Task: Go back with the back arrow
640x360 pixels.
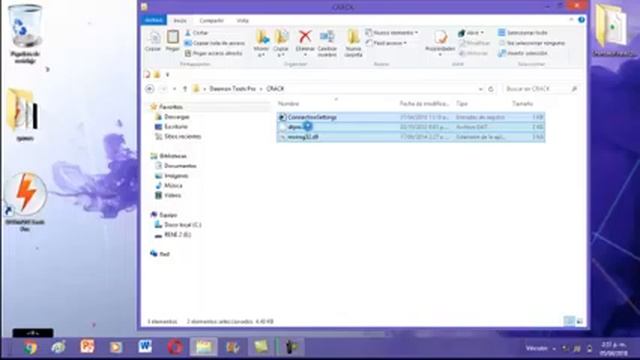Action: tap(149, 89)
